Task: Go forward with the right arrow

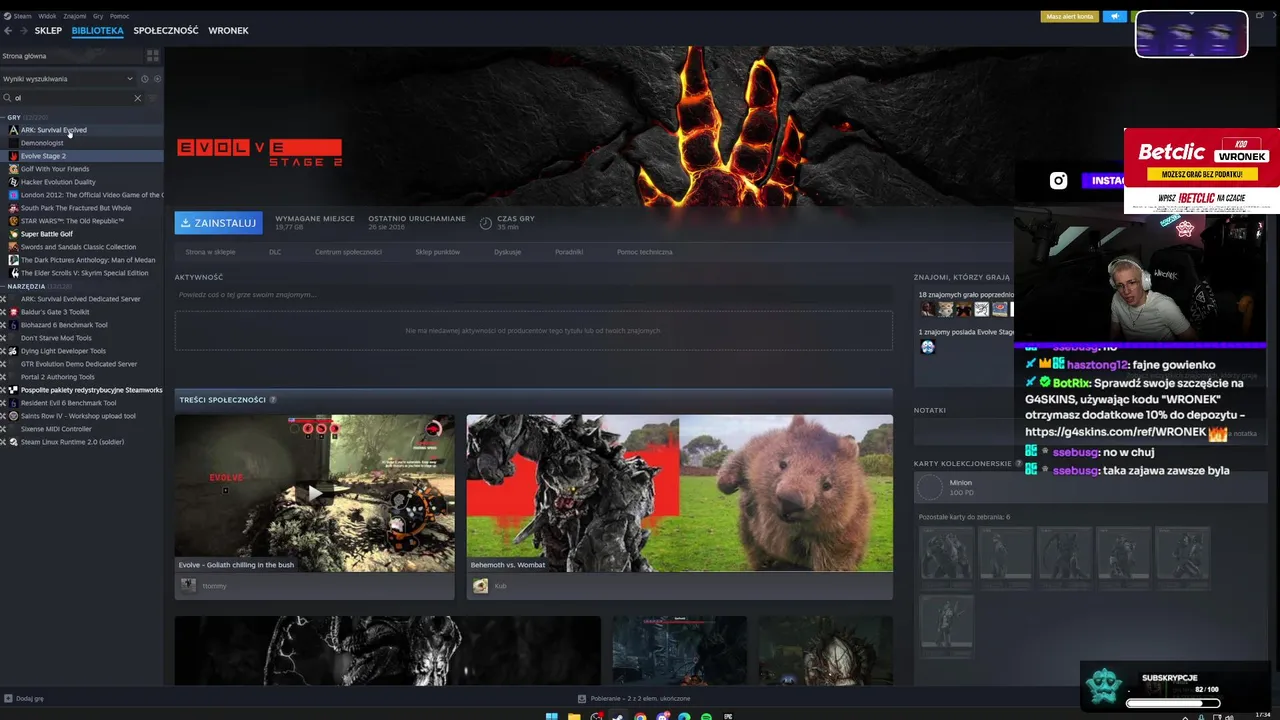Action: click(x=22, y=31)
